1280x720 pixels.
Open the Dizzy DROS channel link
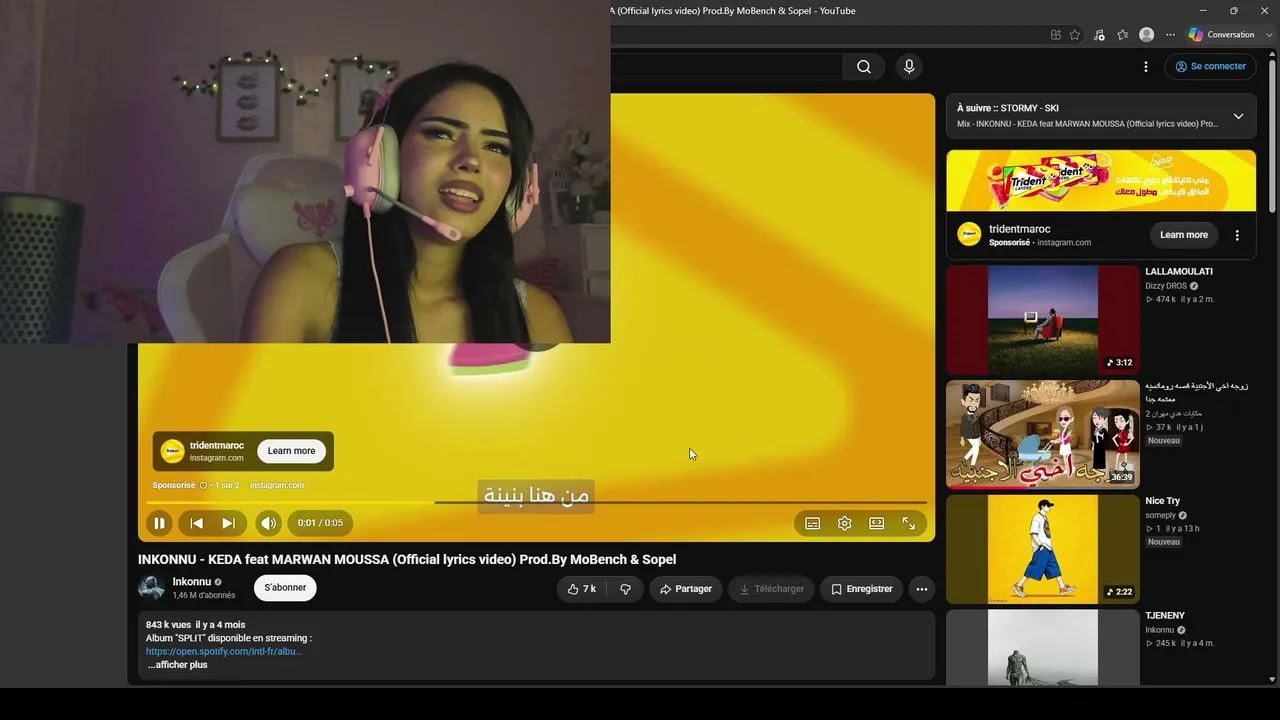[1166, 286]
